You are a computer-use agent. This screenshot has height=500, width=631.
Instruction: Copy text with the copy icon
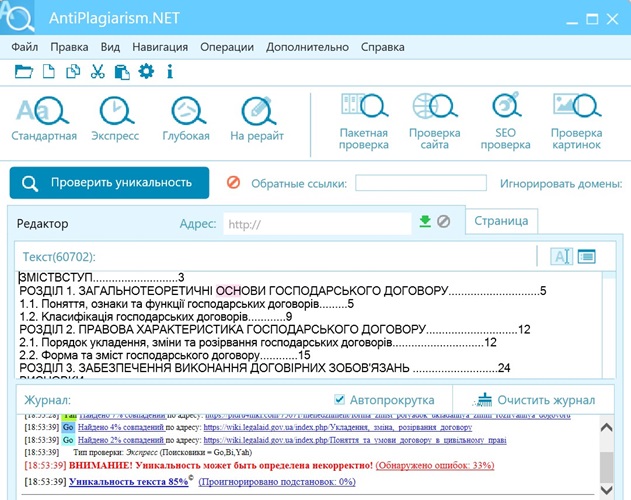tap(73, 72)
